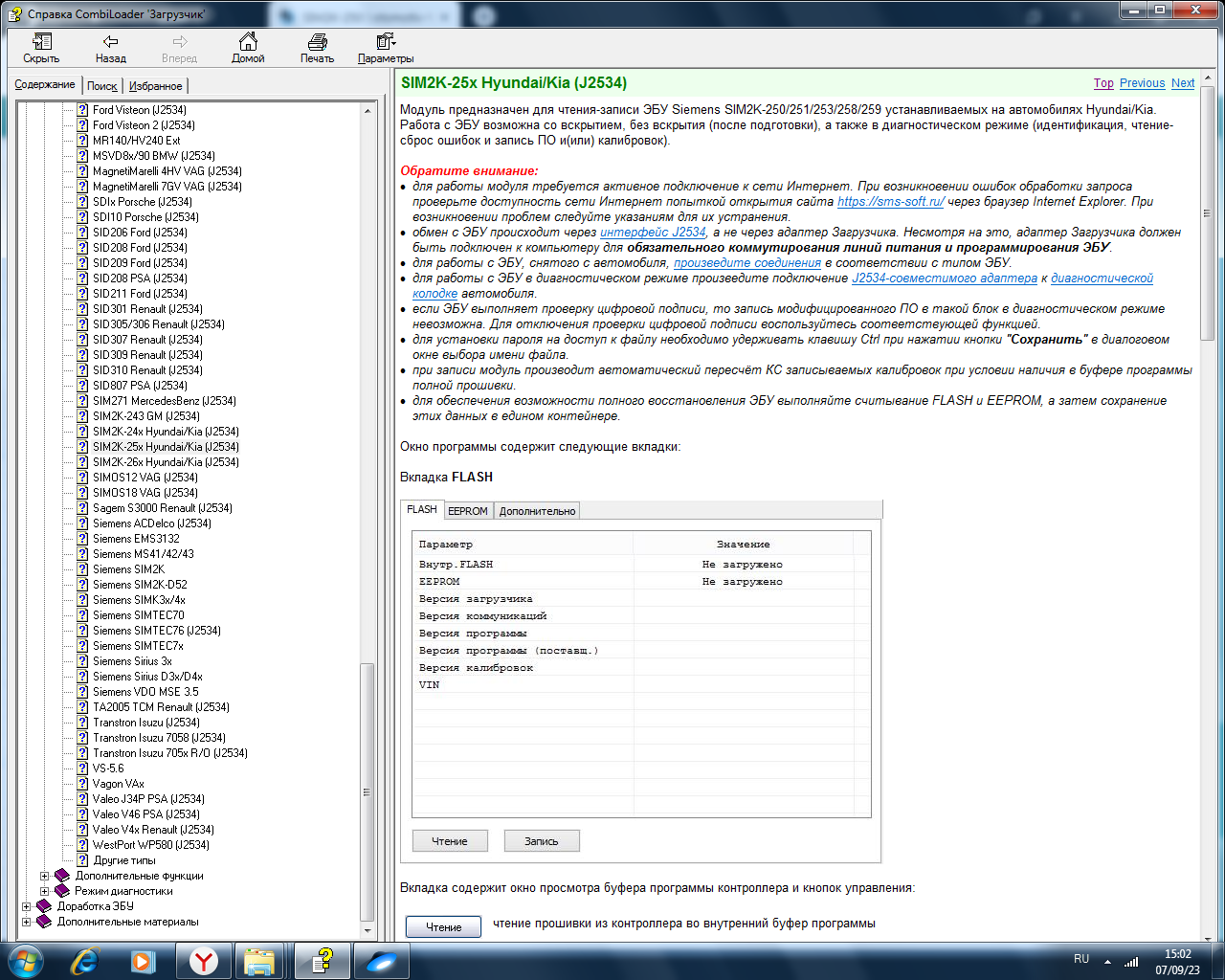Open the Параметры (Options) toolbar icon
The height and width of the screenshot is (980, 1225).
(386, 42)
